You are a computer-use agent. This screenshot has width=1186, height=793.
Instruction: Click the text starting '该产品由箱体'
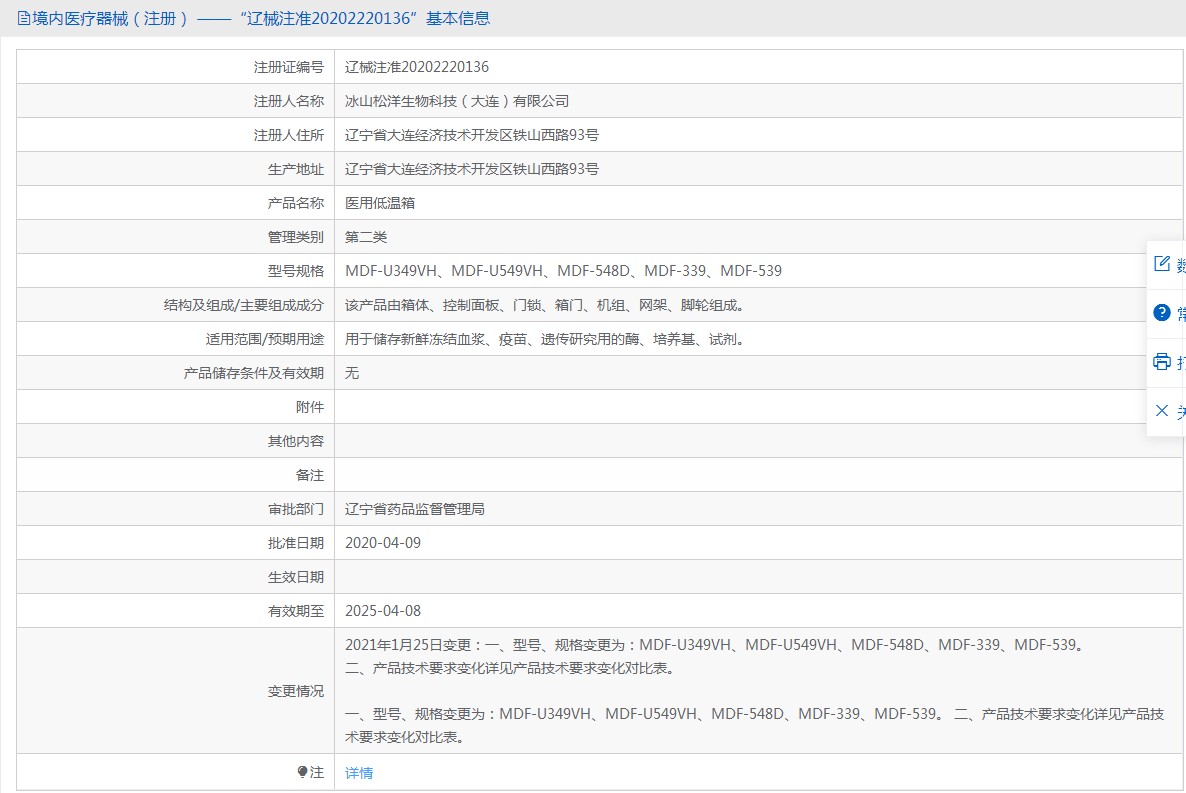pyautogui.click(x=547, y=305)
